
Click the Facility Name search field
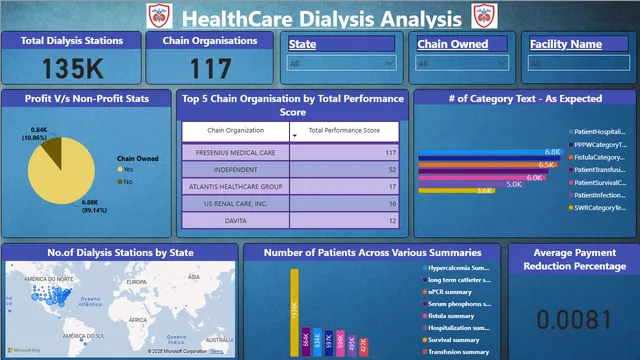579,64
